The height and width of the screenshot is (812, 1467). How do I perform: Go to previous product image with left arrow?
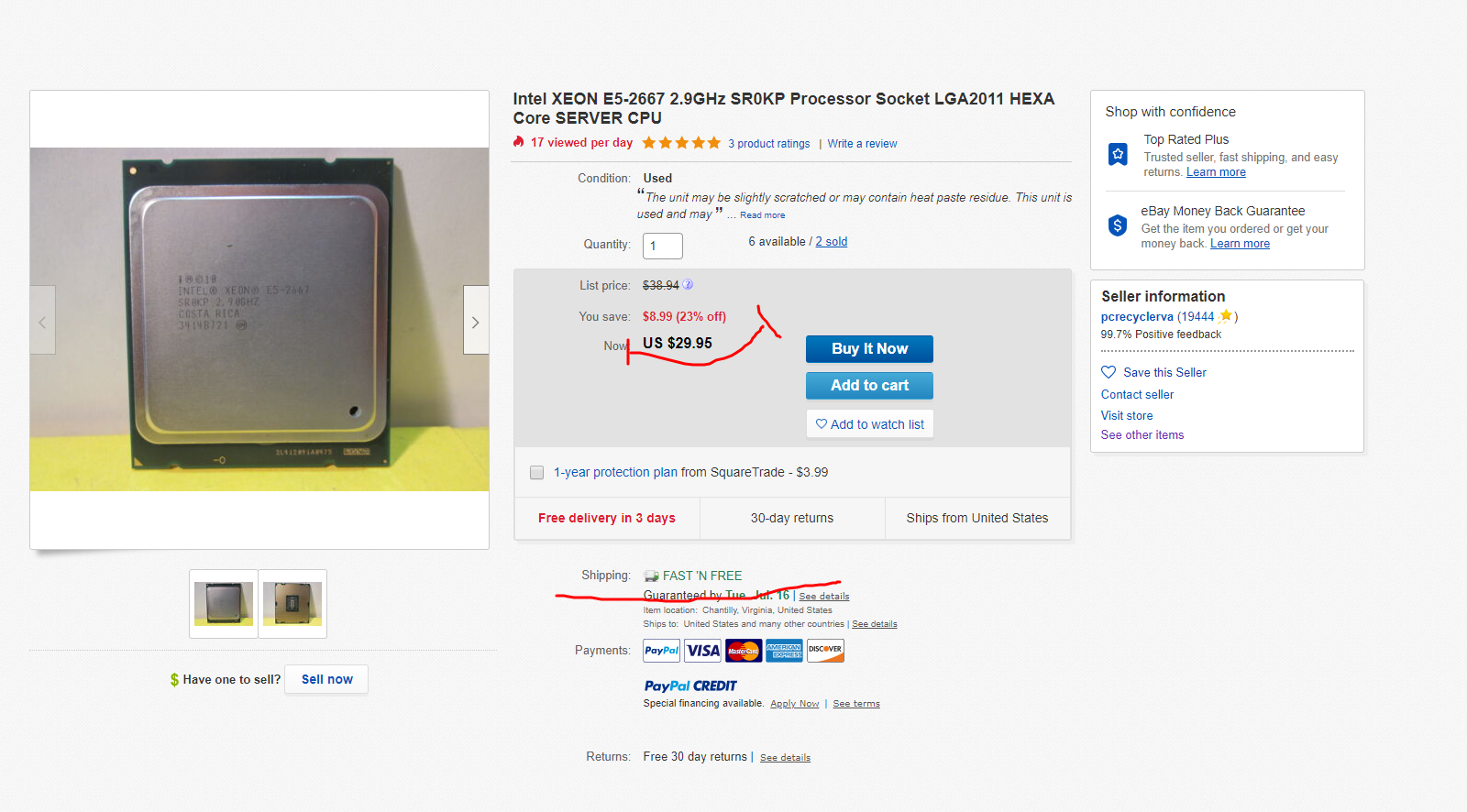(42, 322)
